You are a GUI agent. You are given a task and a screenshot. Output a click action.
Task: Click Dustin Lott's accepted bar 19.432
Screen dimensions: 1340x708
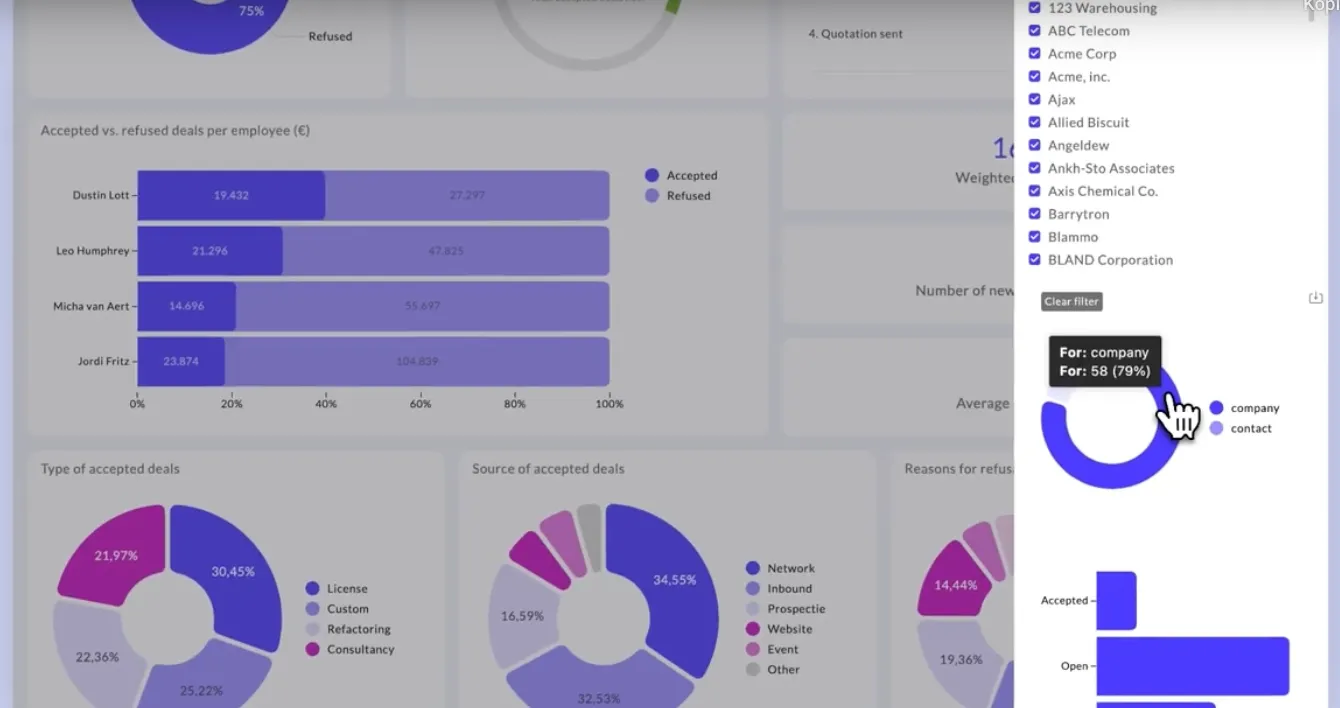click(x=231, y=195)
